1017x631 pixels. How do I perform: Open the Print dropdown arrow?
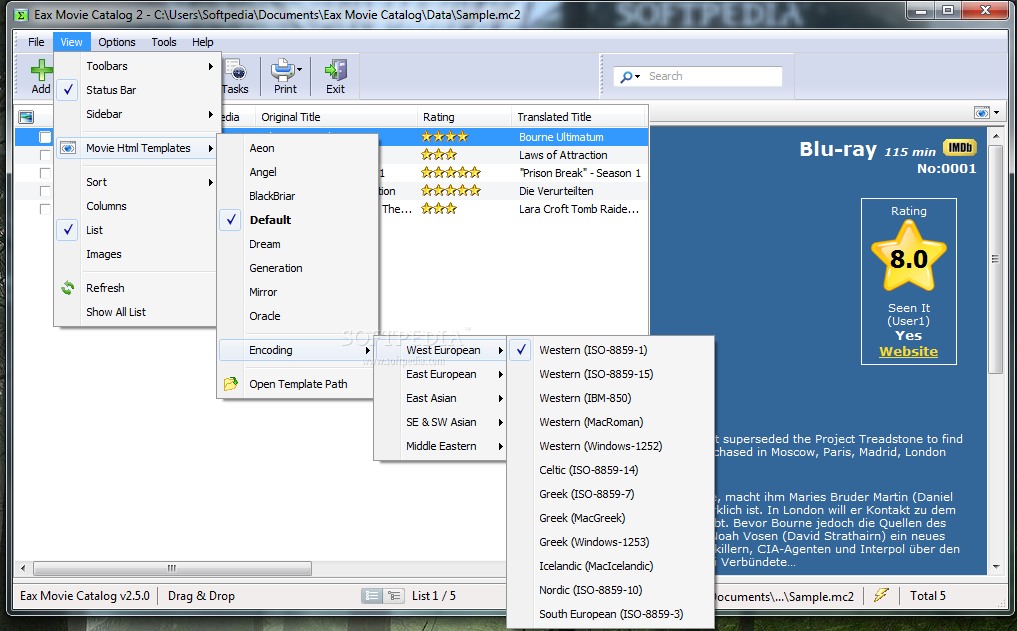pyautogui.click(x=299, y=69)
